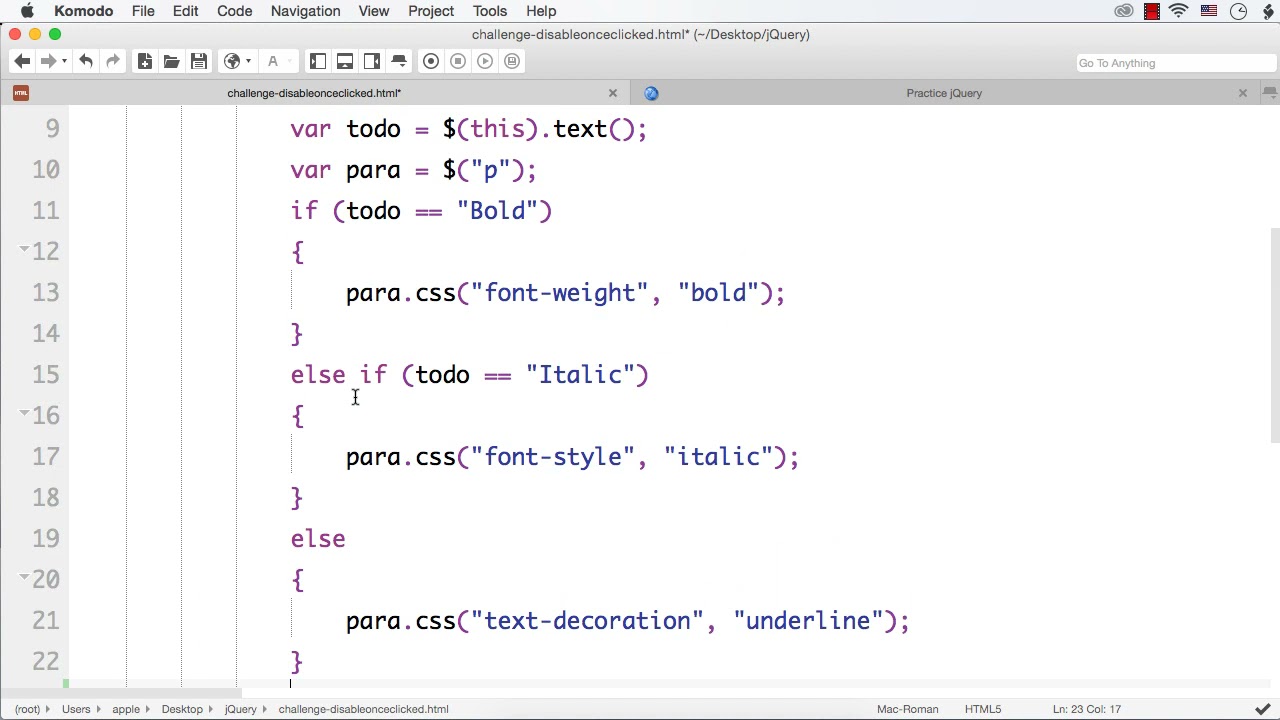Close the Practice jQuery tab
Image resolution: width=1280 pixels, height=720 pixels.
pyautogui.click(x=1243, y=93)
